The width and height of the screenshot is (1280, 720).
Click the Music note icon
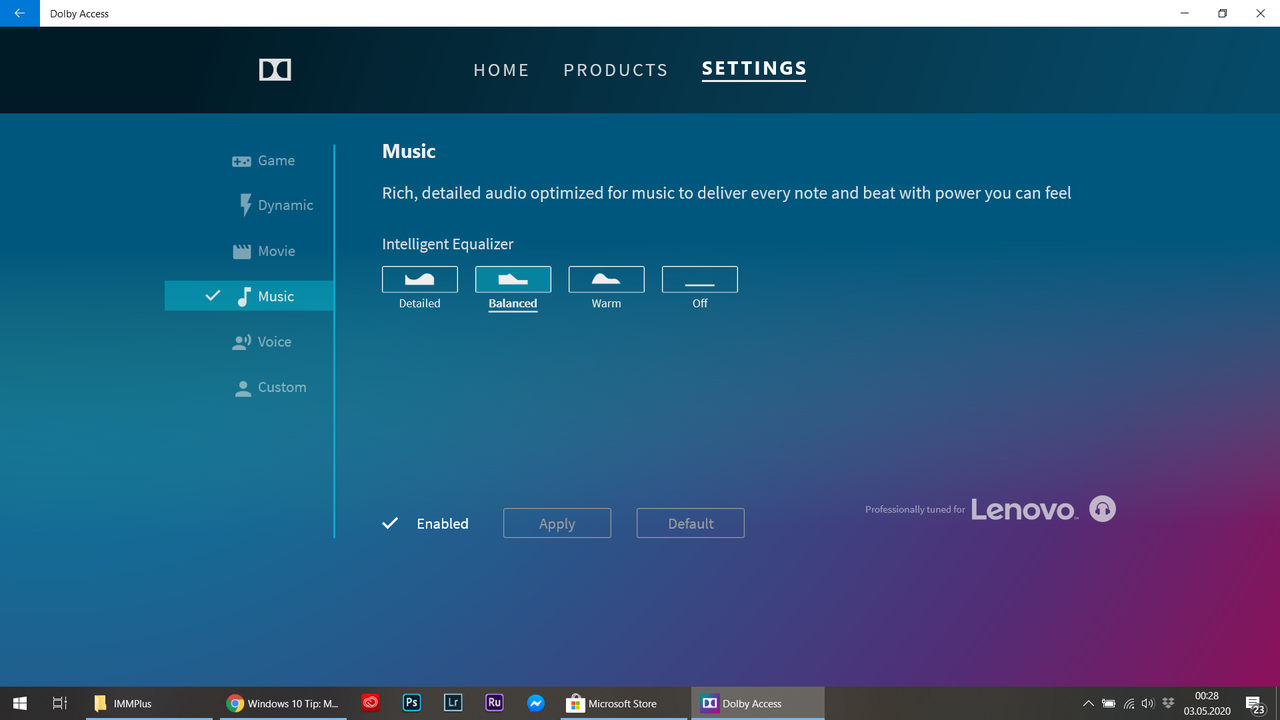243,296
